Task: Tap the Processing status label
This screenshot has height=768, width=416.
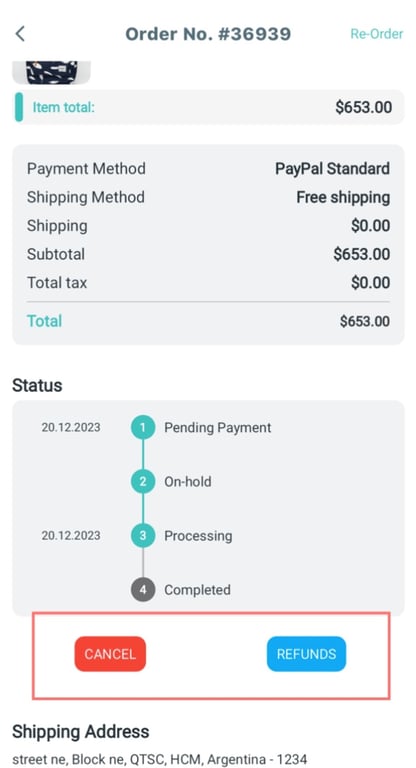Action: (198, 536)
